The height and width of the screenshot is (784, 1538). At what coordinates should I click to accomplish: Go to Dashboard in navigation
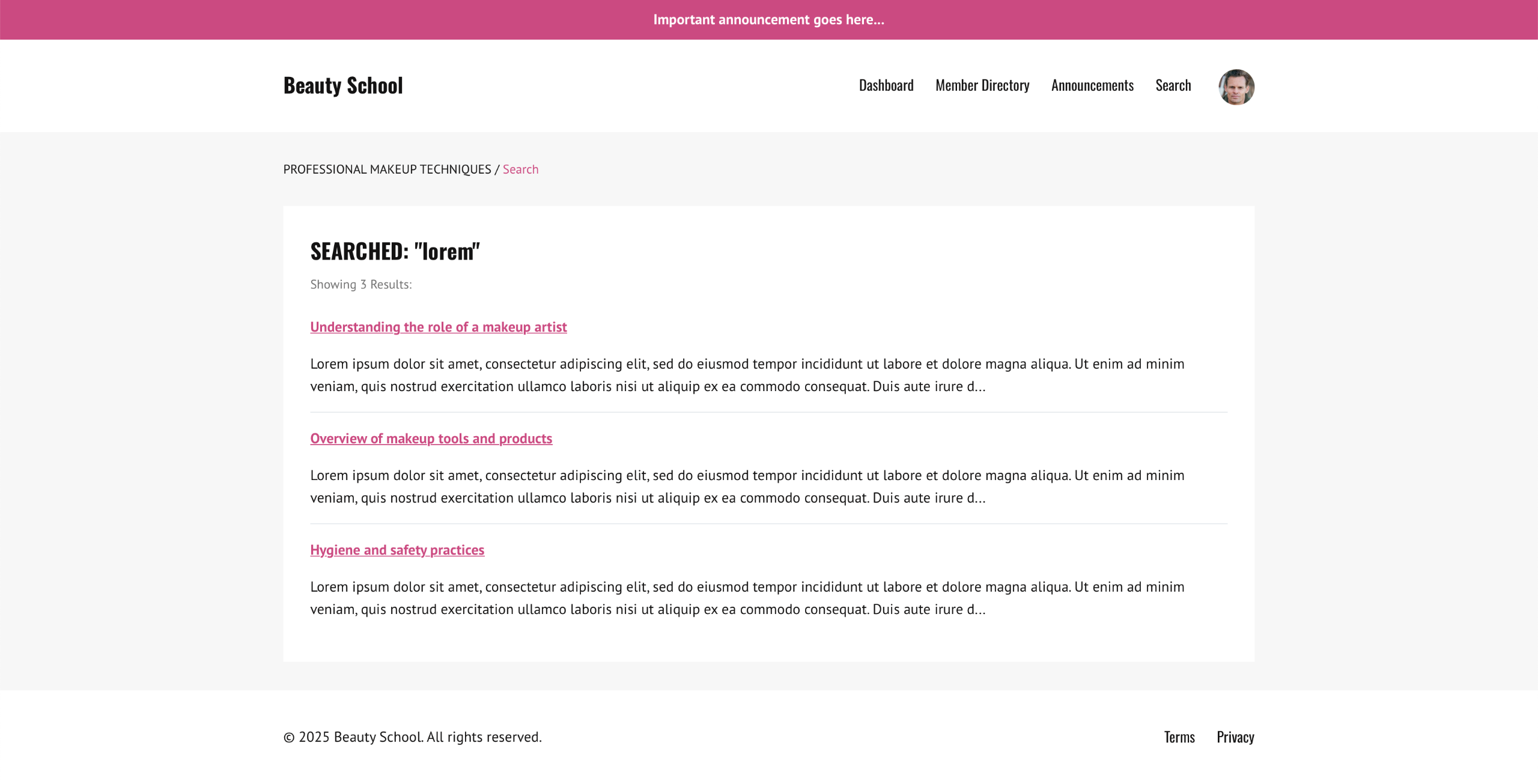(x=886, y=85)
